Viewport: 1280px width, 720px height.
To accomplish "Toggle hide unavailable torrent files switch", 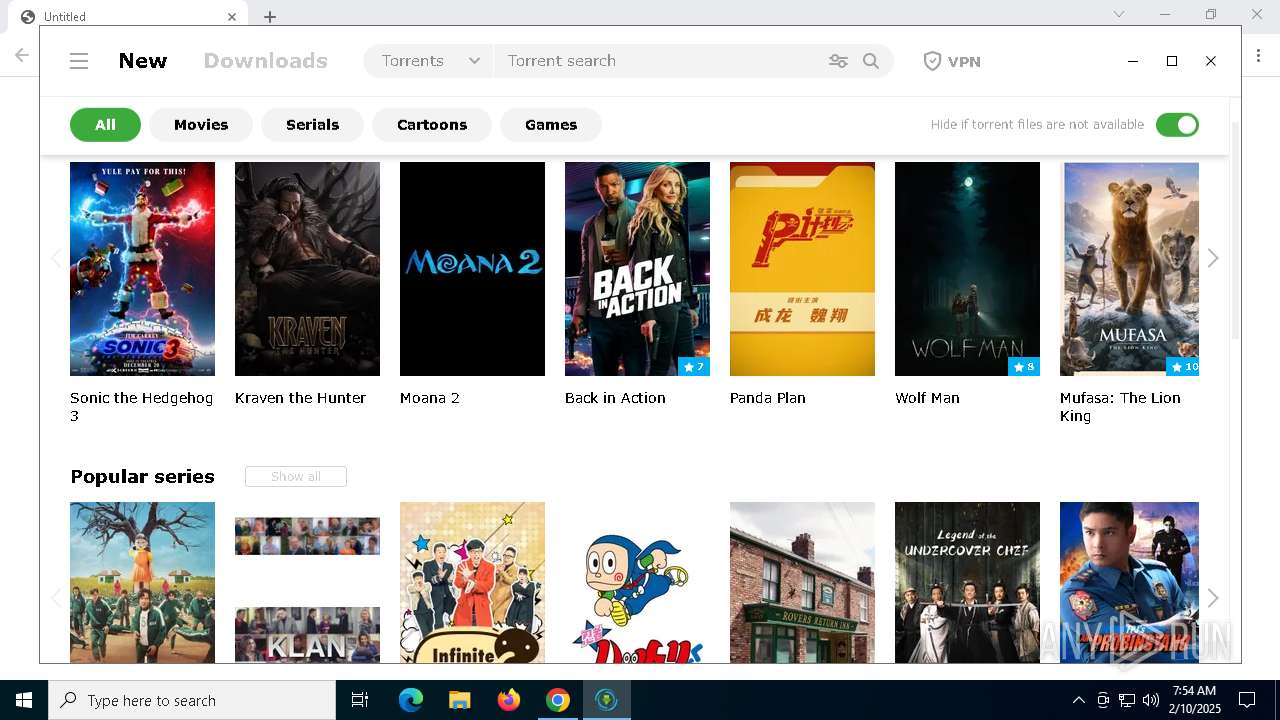I will (1177, 125).
